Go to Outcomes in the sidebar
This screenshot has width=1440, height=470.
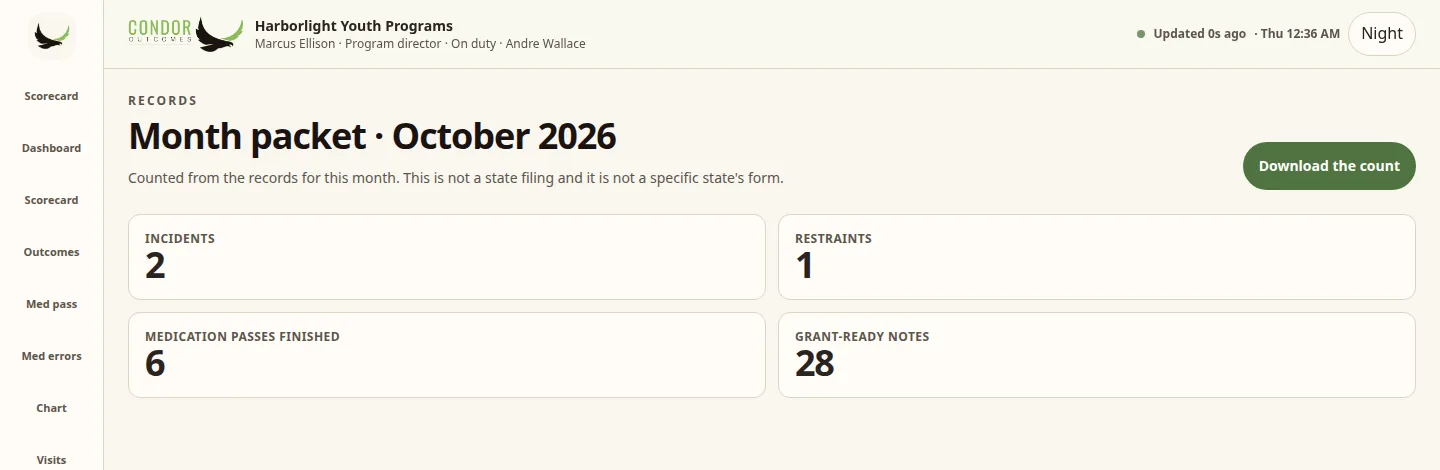pos(51,252)
